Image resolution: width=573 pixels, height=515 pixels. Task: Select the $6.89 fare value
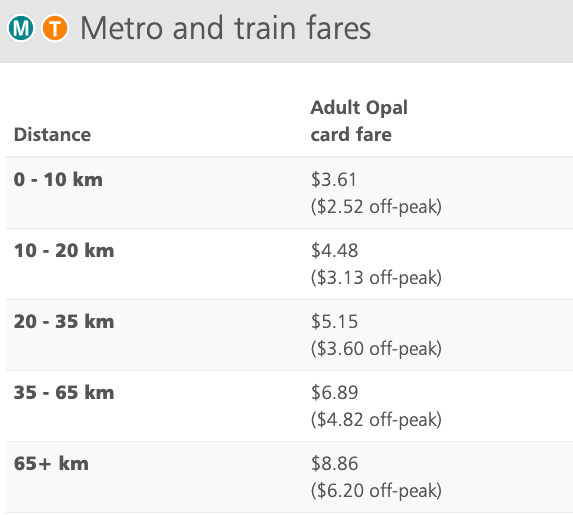pyautogui.click(x=334, y=392)
